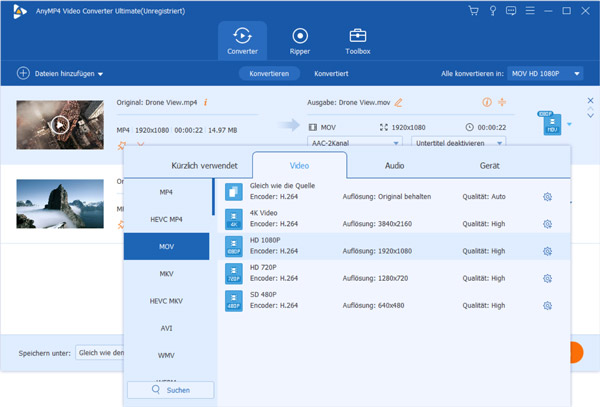
Task: Expand the Dateien hinzufügen dropdown arrow
Action: click(100, 74)
